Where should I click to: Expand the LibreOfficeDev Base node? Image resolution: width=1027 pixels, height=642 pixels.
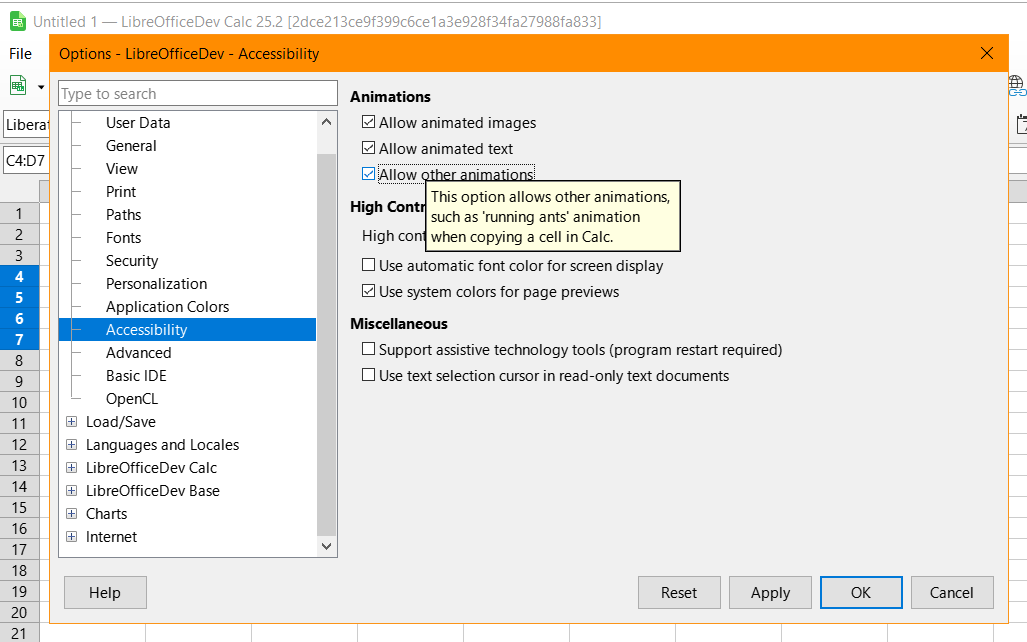(72, 490)
